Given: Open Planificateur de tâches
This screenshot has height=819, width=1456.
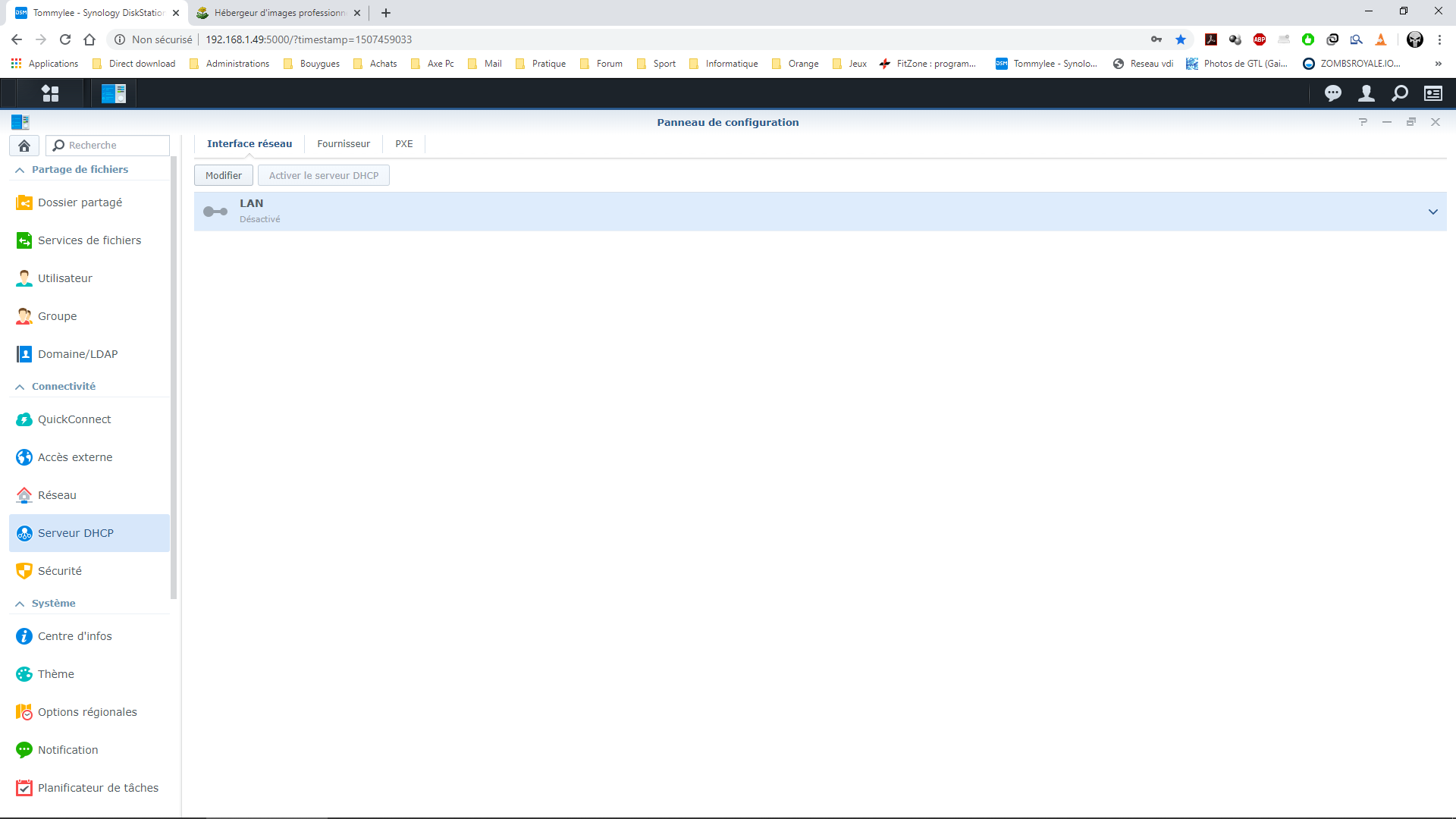Looking at the screenshot, I should 98,788.
